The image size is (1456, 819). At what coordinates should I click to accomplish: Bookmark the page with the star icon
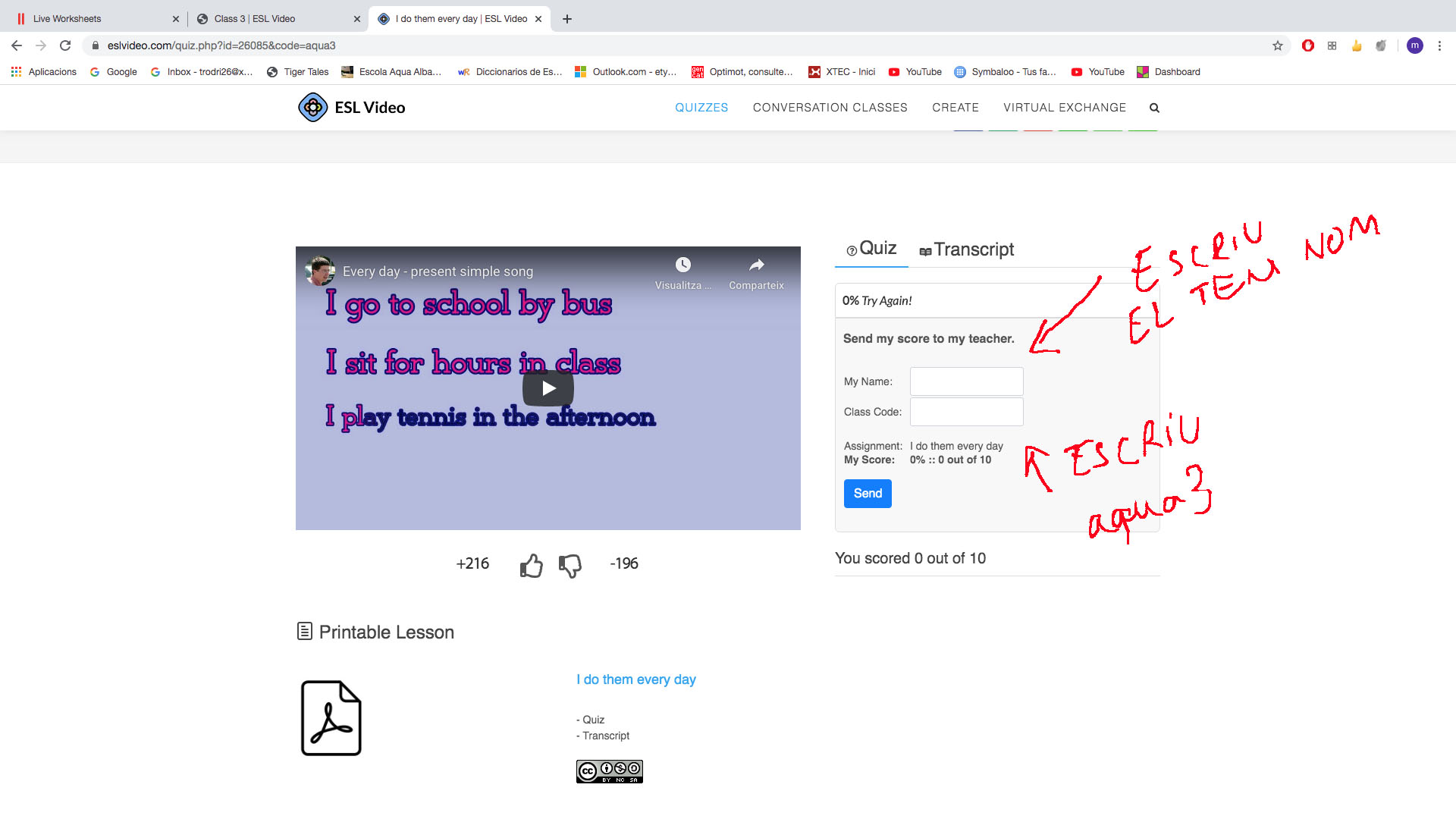click(1278, 45)
